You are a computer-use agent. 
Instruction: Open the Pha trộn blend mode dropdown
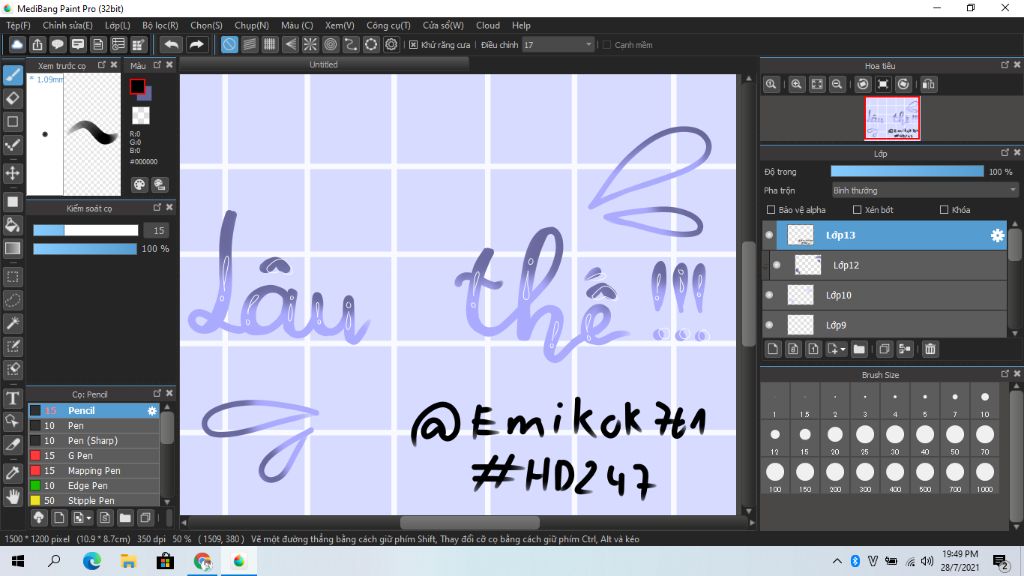[924, 191]
